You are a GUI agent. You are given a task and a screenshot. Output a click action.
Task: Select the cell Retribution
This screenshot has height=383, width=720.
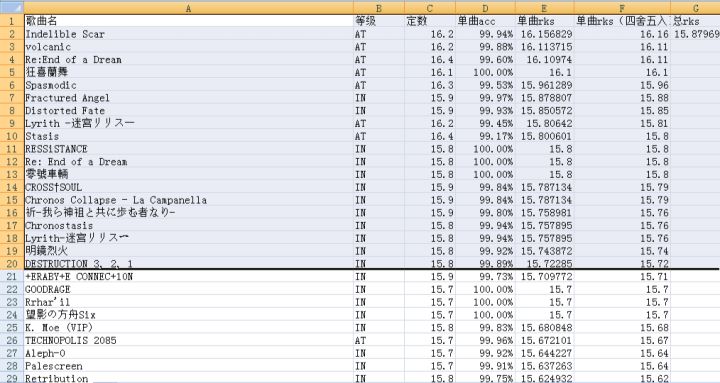(188, 378)
